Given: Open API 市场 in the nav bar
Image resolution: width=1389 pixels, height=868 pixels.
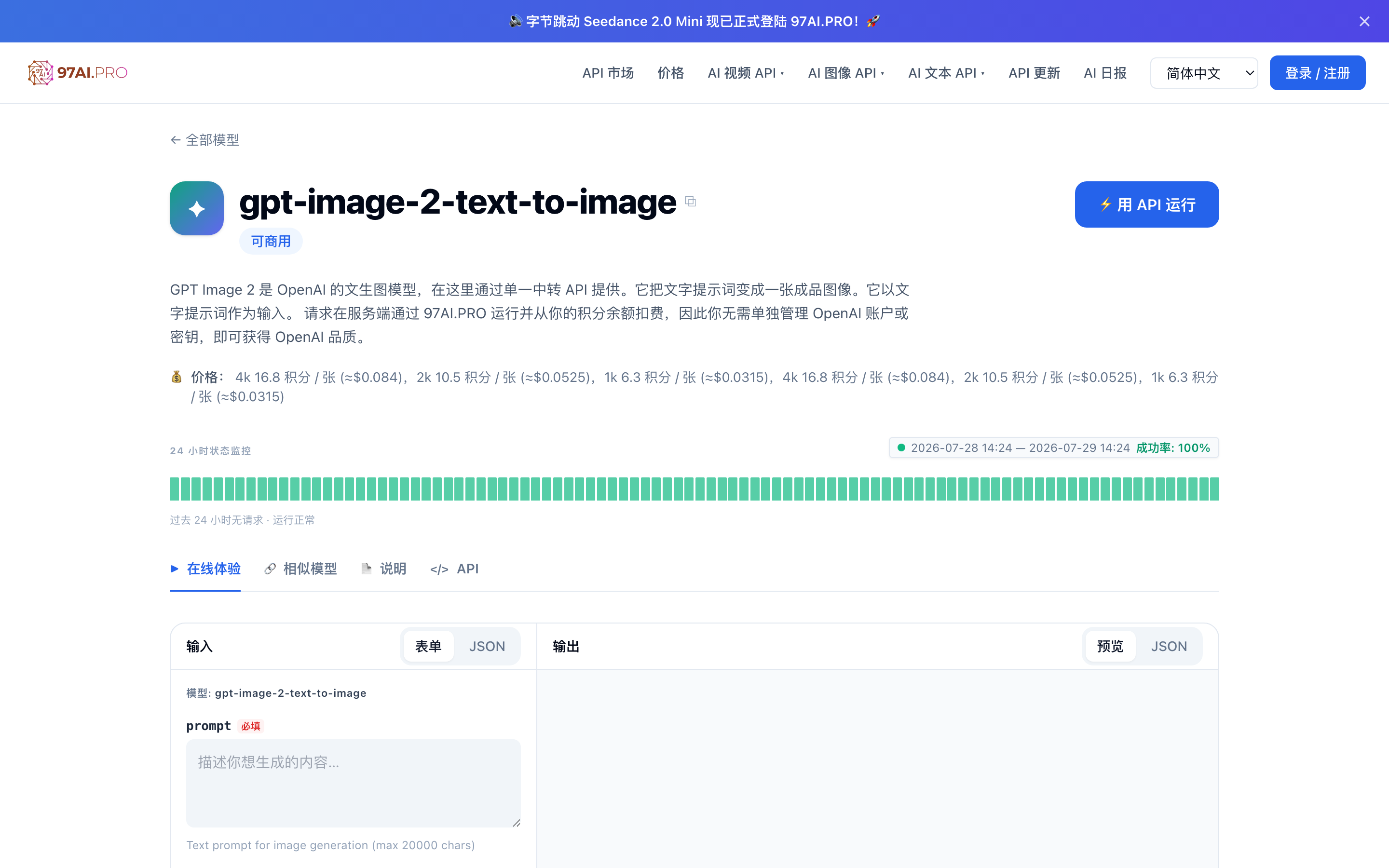Looking at the screenshot, I should pyautogui.click(x=608, y=73).
